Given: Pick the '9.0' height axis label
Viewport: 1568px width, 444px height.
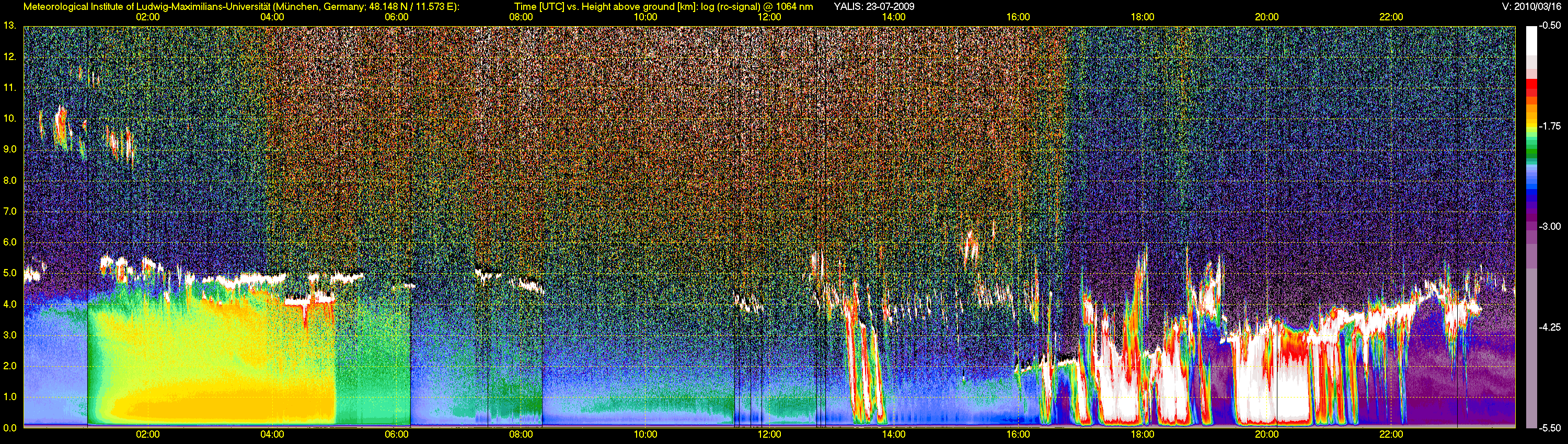Looking at the screenshot, I should pos(10,149).
